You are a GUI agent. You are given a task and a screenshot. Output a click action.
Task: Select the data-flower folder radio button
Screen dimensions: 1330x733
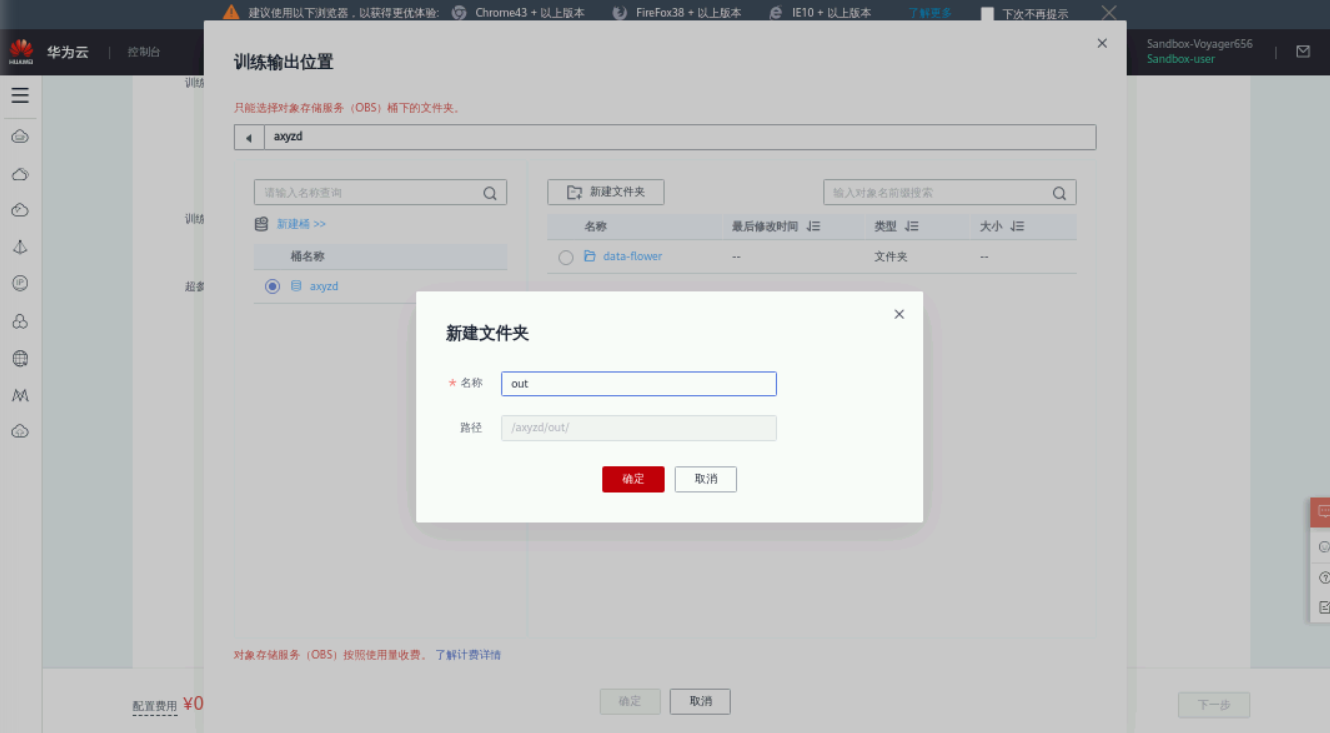tap(566, 257)
